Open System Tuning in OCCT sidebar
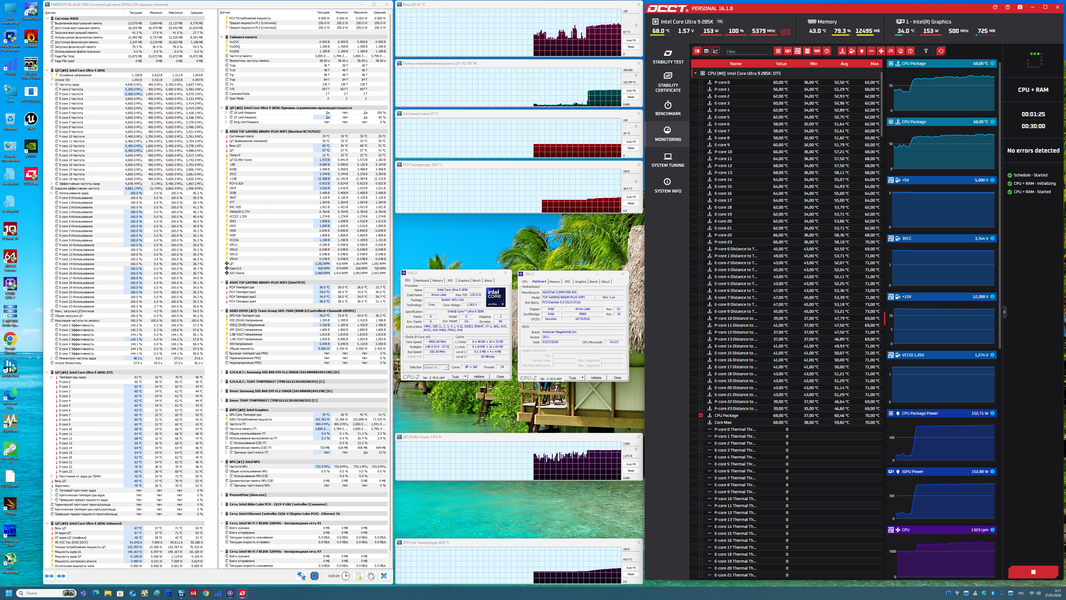 [x=668, y=160]
